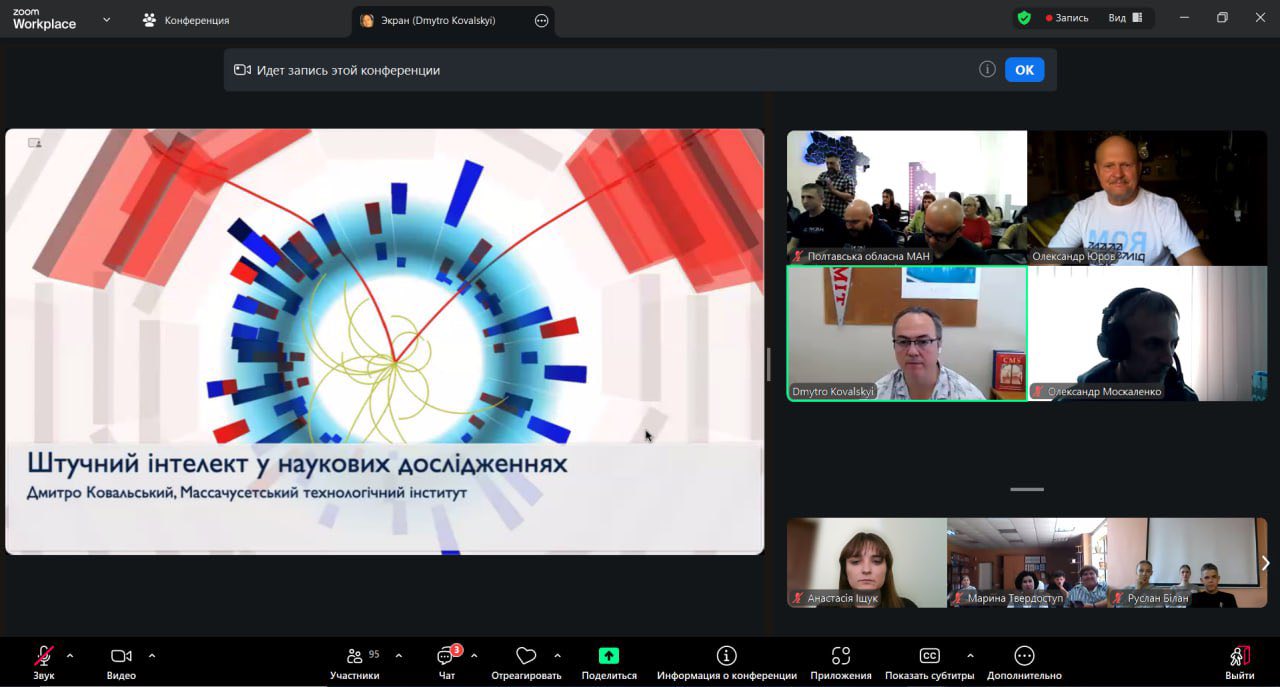
Task: Expand video options arrow next to Видео
Action: 152,656
